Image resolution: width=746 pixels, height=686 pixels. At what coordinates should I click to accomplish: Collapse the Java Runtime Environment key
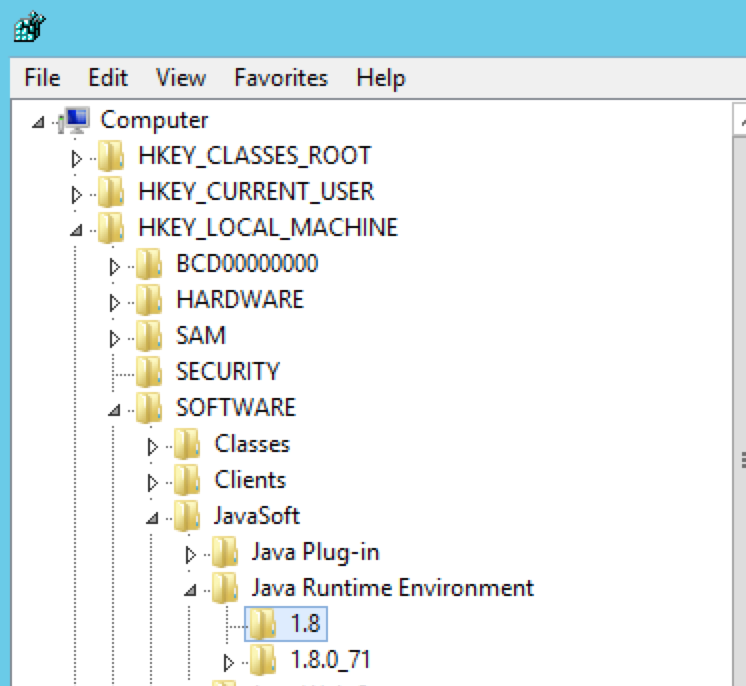(x=190, y=590)
